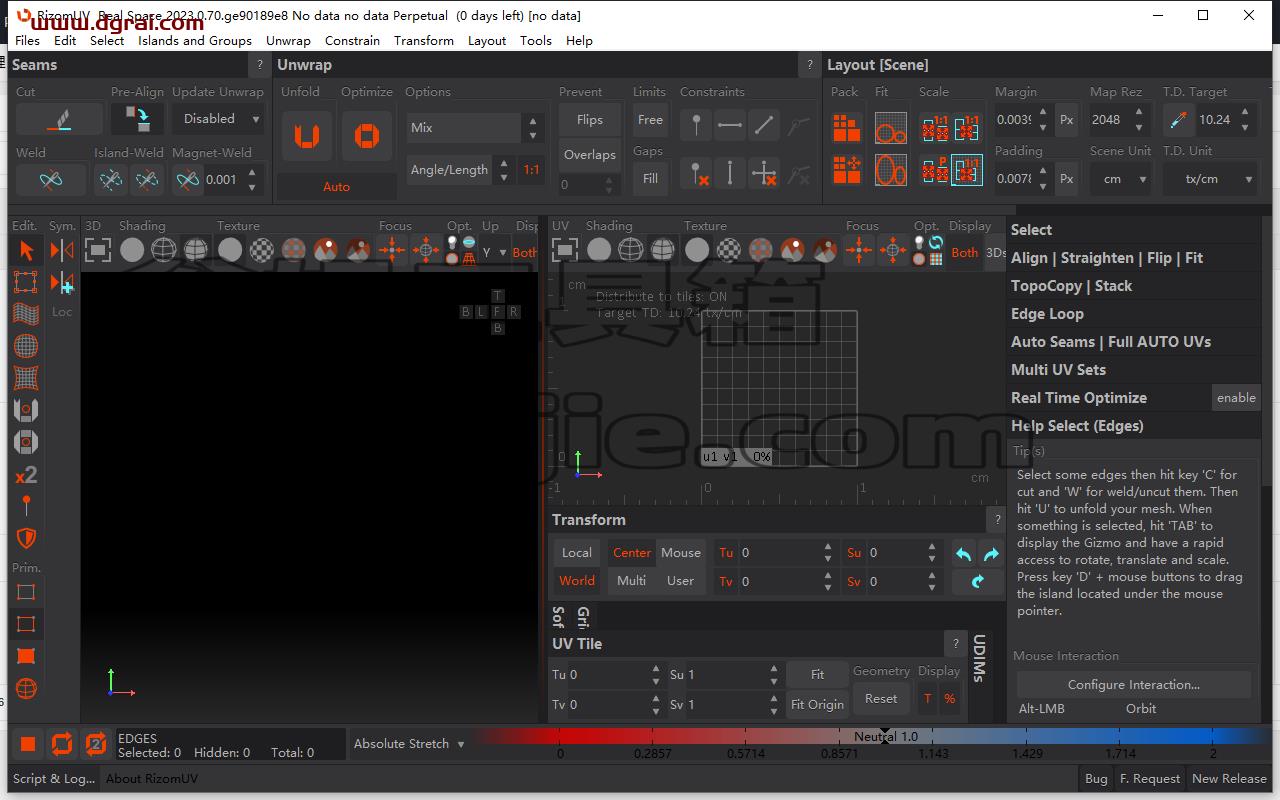Click the Configure Interaction button

tap(1134, 685)
